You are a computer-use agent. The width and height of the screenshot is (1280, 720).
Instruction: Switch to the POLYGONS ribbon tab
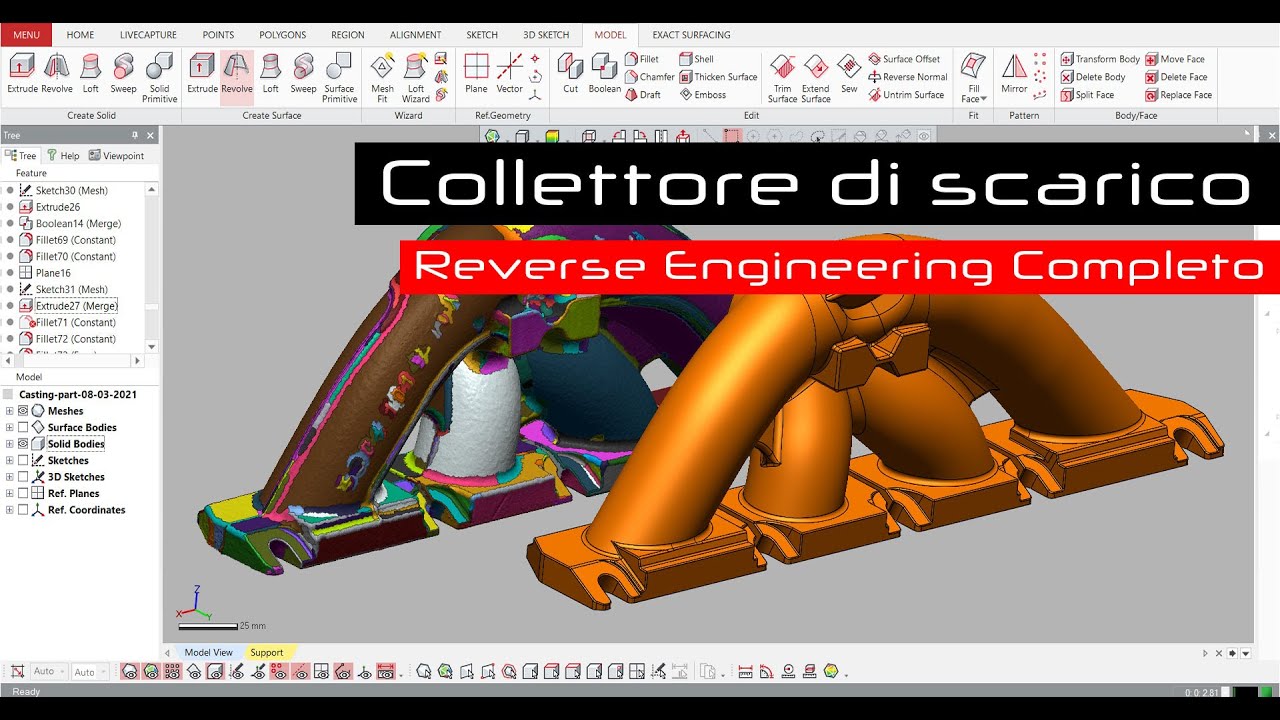tap(283, 35)
